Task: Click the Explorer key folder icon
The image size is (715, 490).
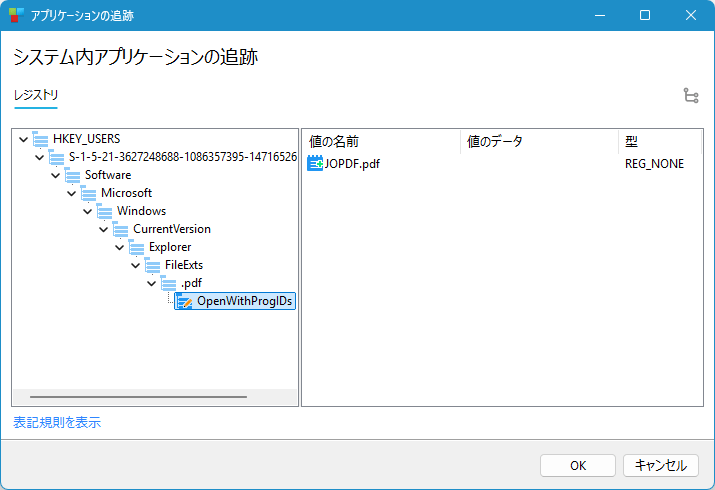Action: click(x=137, y=247)
